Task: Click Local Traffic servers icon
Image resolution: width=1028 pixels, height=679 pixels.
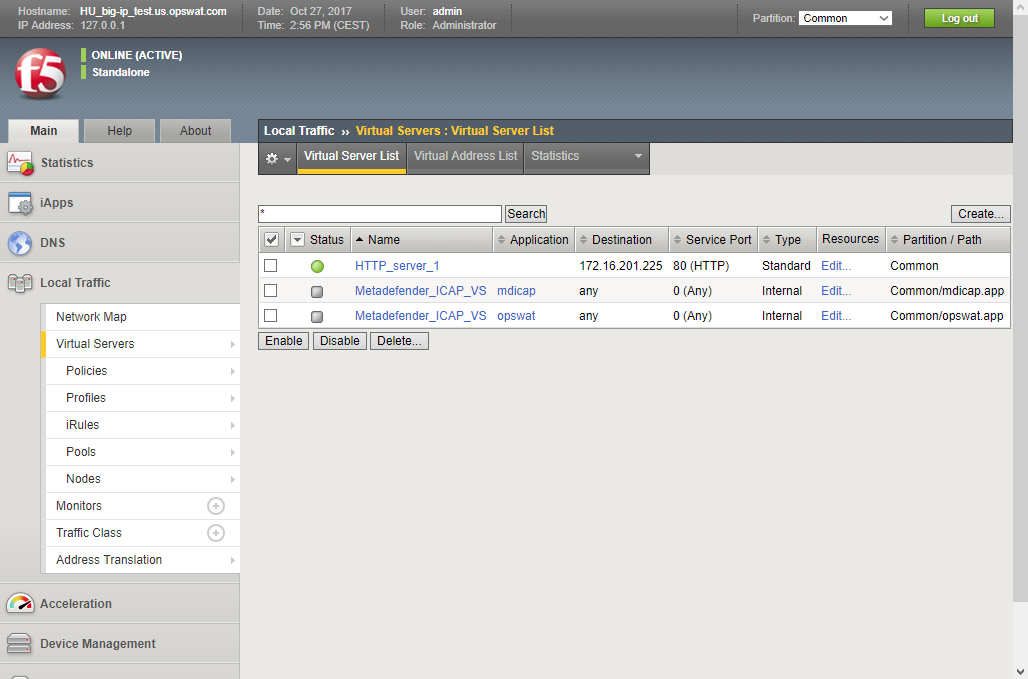Action: click(20, 283)
